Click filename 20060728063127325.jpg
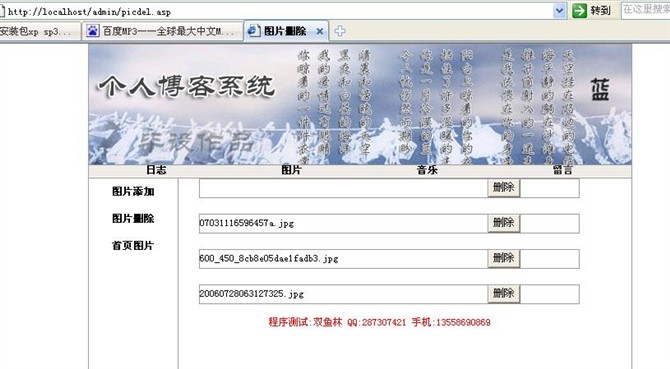Viewport: 670px width, 369px height. click(251, 294)
